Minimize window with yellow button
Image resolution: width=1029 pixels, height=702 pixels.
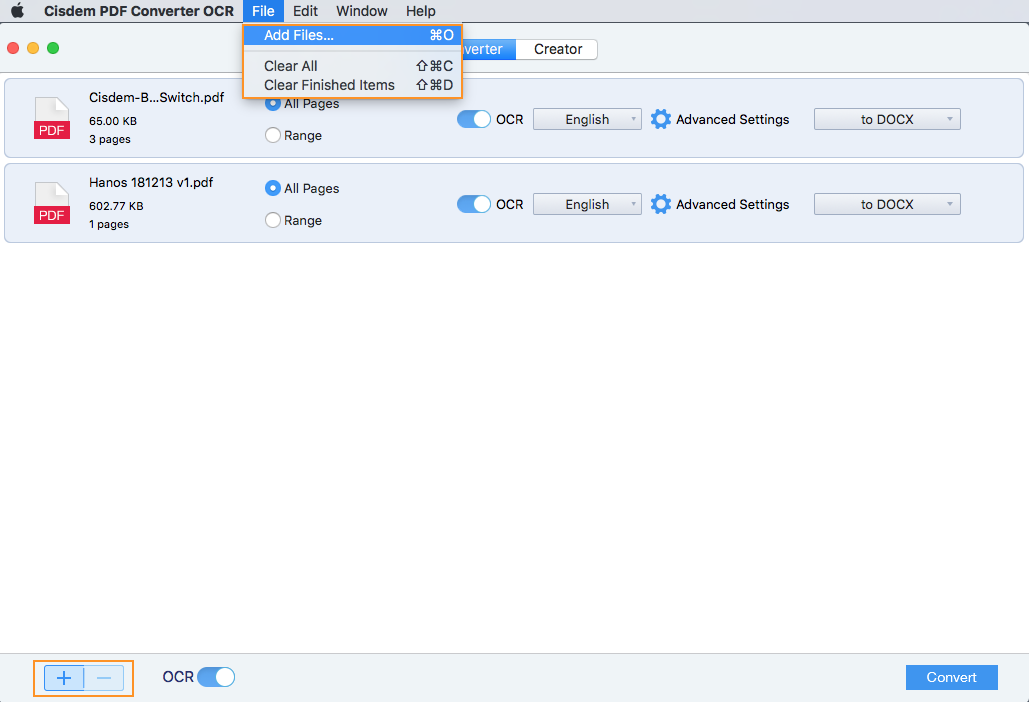[x=33, y=48]
